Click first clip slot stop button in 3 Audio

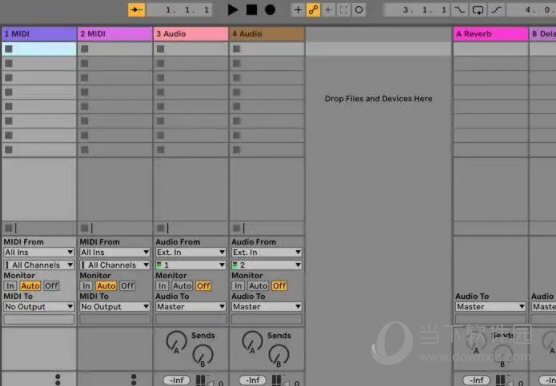coord(161,49)
